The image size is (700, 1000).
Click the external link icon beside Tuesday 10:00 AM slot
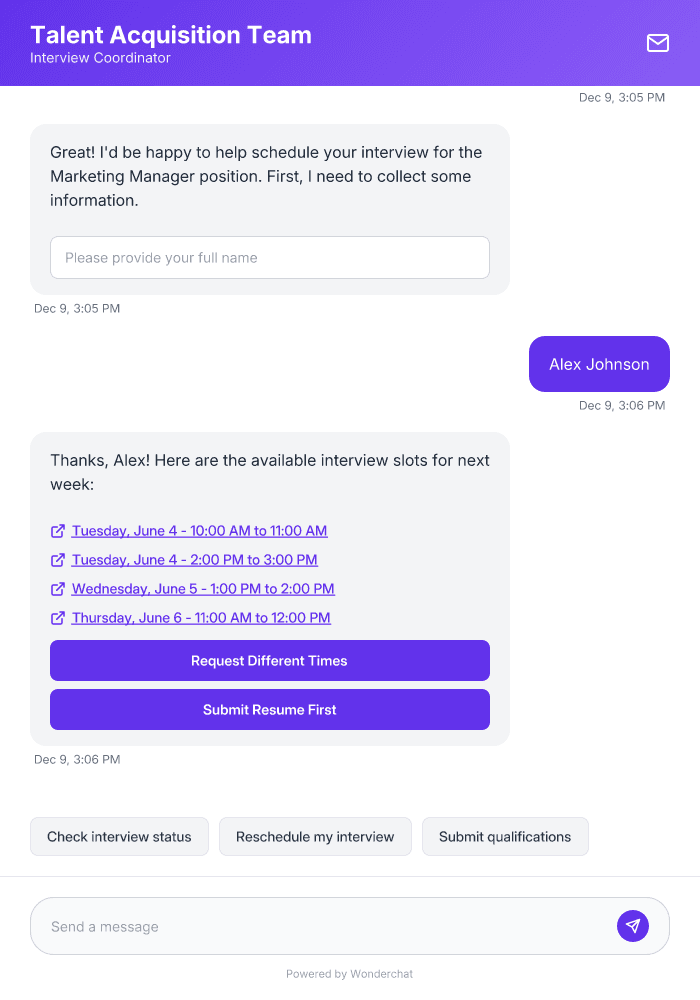pos(58,531)
